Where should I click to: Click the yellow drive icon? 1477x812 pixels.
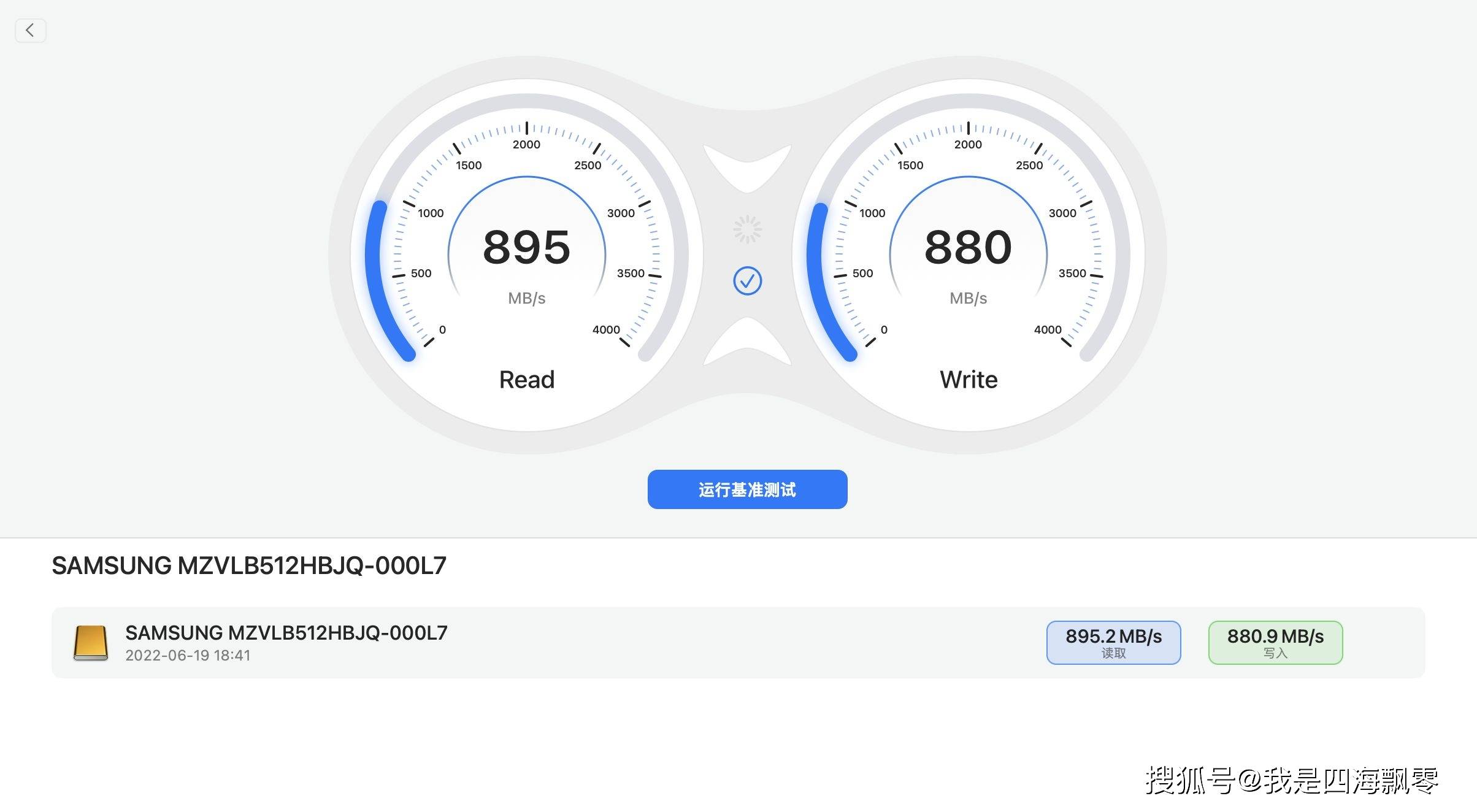pyautogui.click(x=91, y=643)
